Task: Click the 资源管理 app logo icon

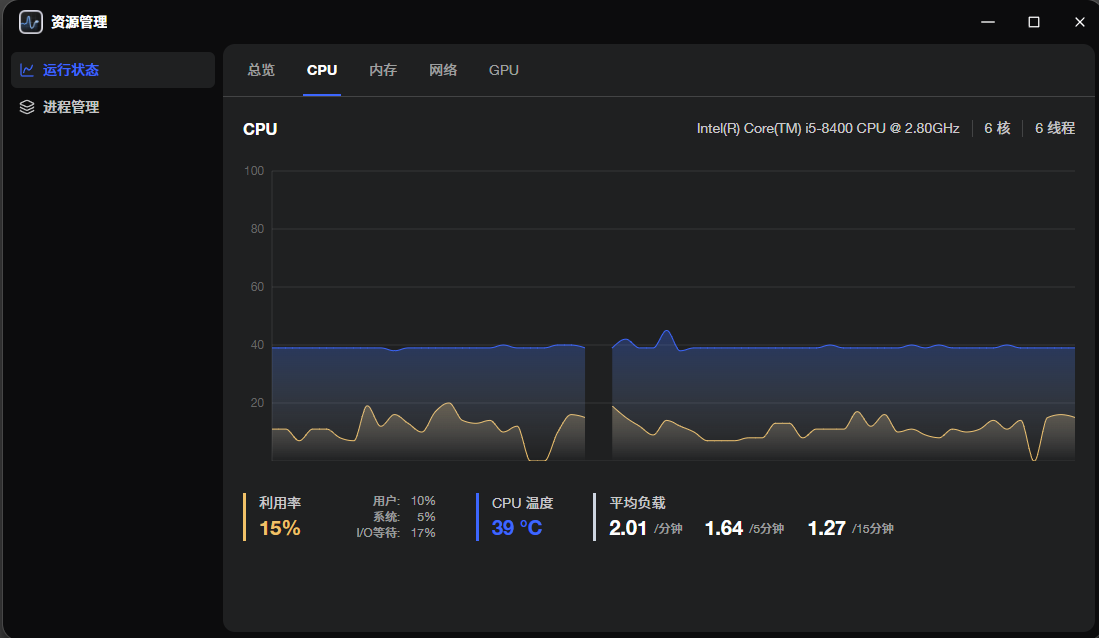Action: click(31, 22)
